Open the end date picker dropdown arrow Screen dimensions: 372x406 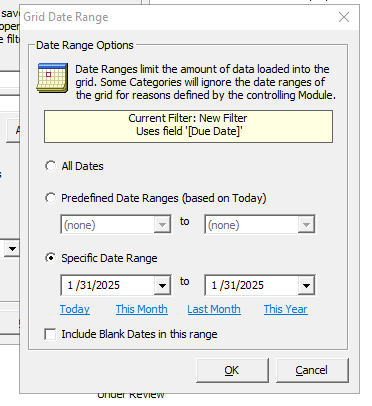306,285
